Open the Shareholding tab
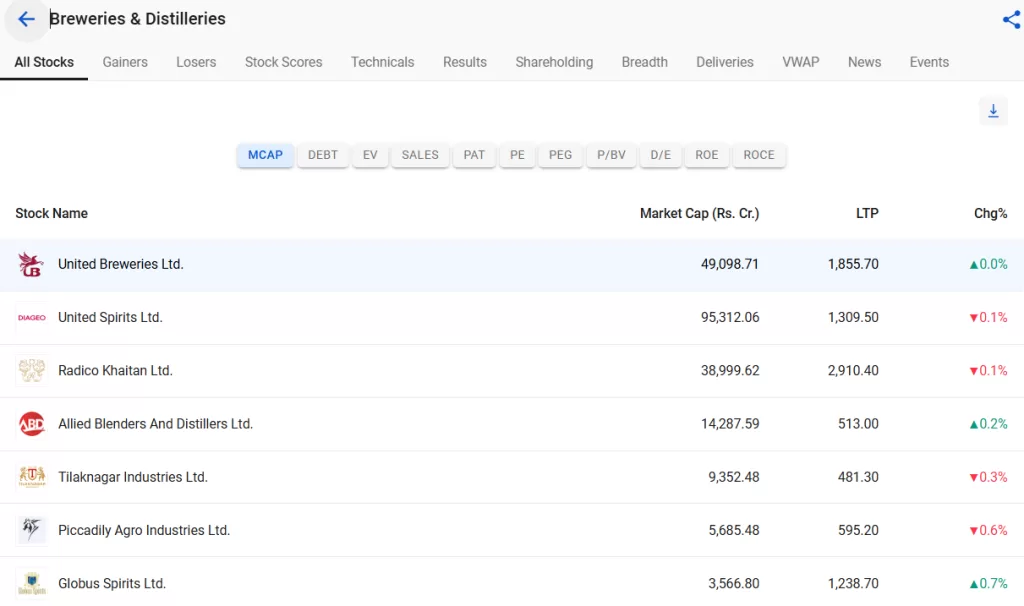The image size is (1024, 606). coord(554,62)
